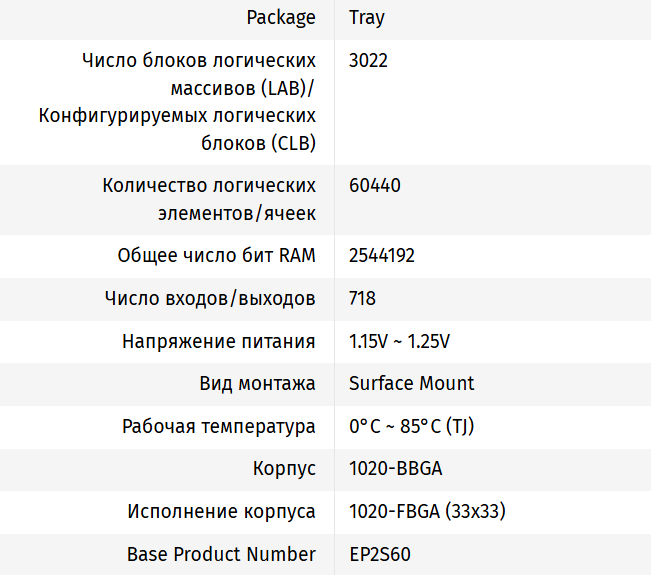The width and height of the screenshot is (651, 575).
Task: Click the "Напряжение питания" label
Action: pyautogui.click(x=219, y=342)
